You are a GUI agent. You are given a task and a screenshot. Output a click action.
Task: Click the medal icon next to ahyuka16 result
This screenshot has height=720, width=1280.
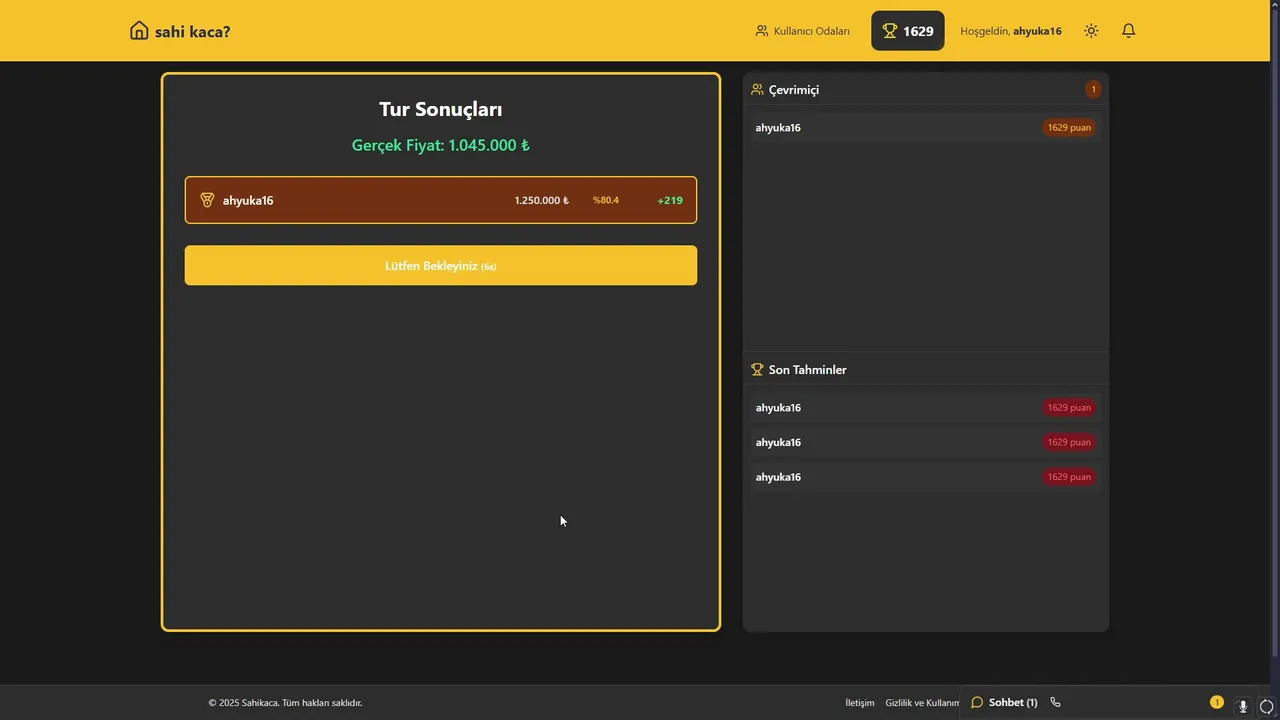207,200
